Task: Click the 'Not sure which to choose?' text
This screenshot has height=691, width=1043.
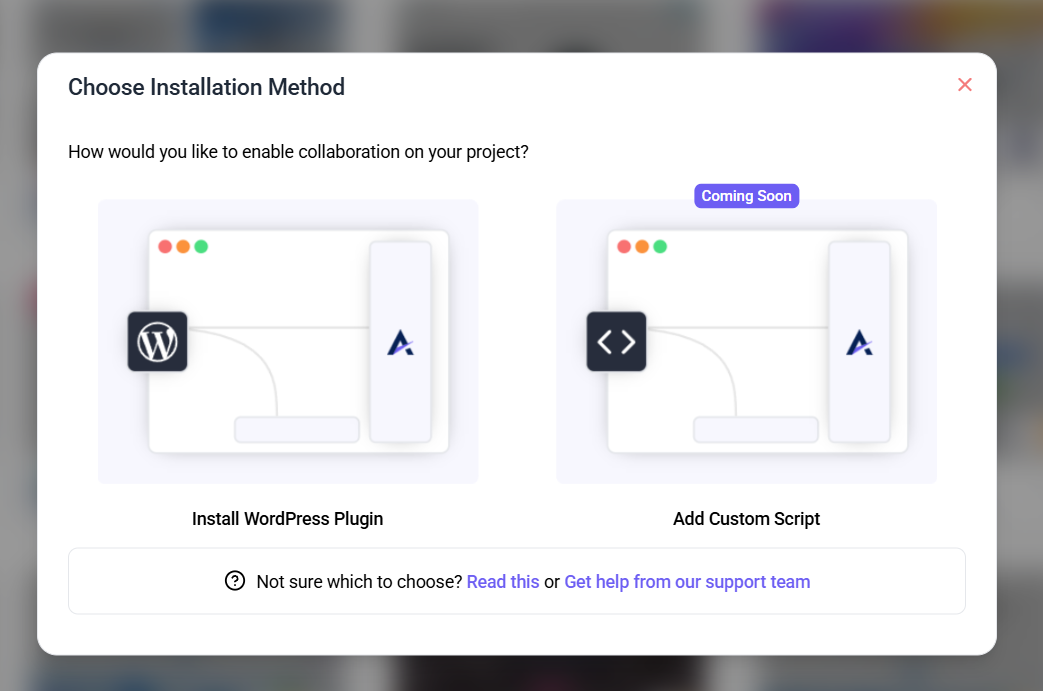Action: pyautogui.click(x=359, y=581)
